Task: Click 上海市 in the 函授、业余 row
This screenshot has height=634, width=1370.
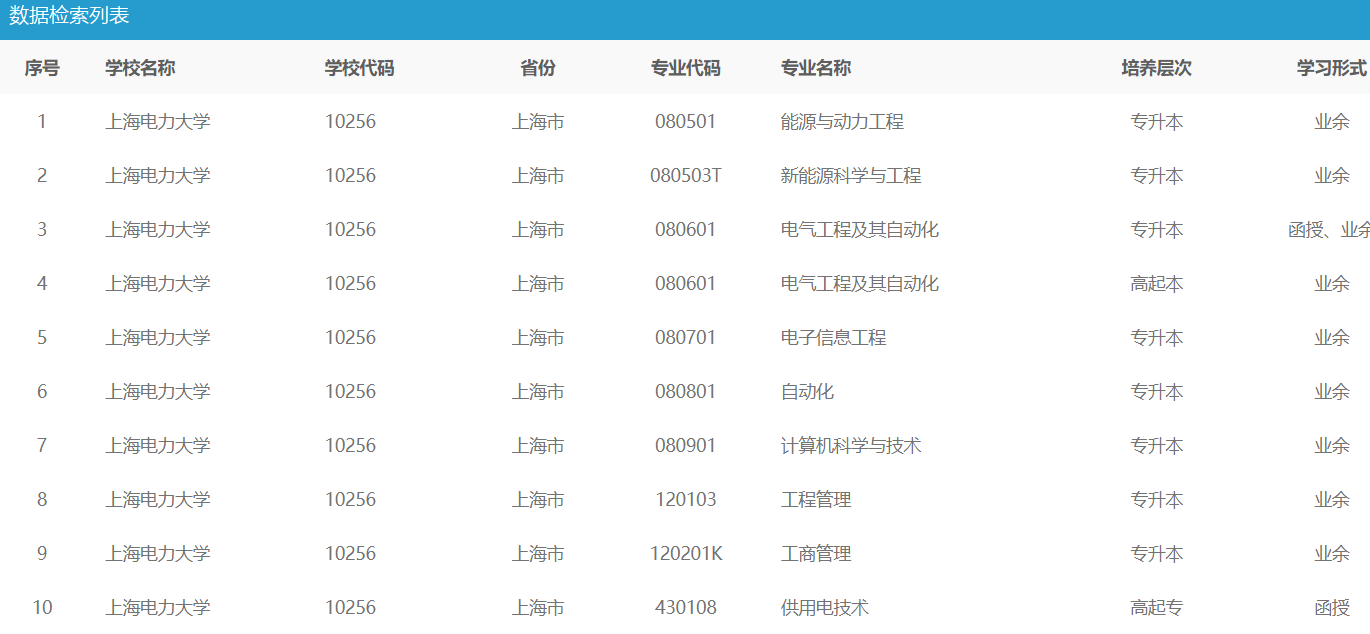Action: [x=538, y=230]
